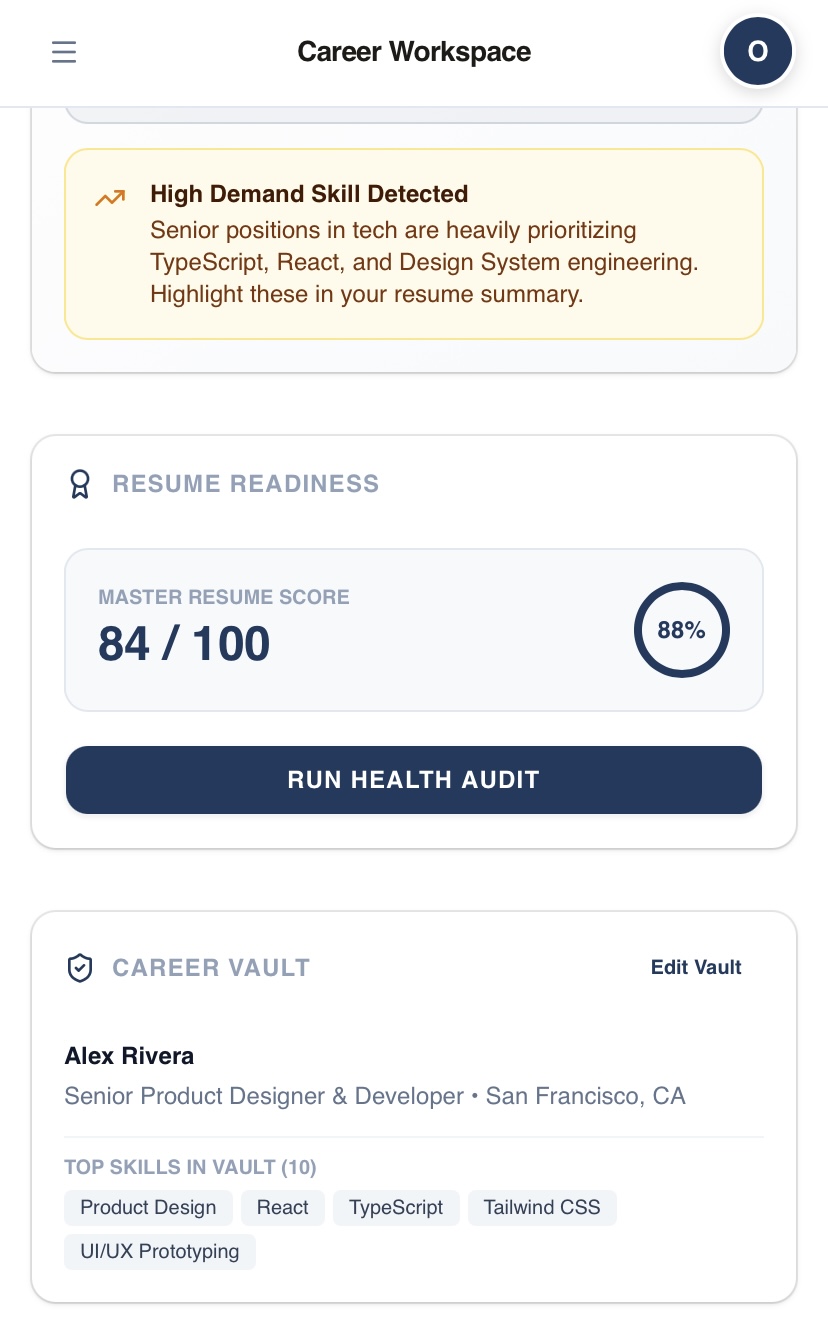Run the health audit
828x1332 pixels.
point(414,780)
